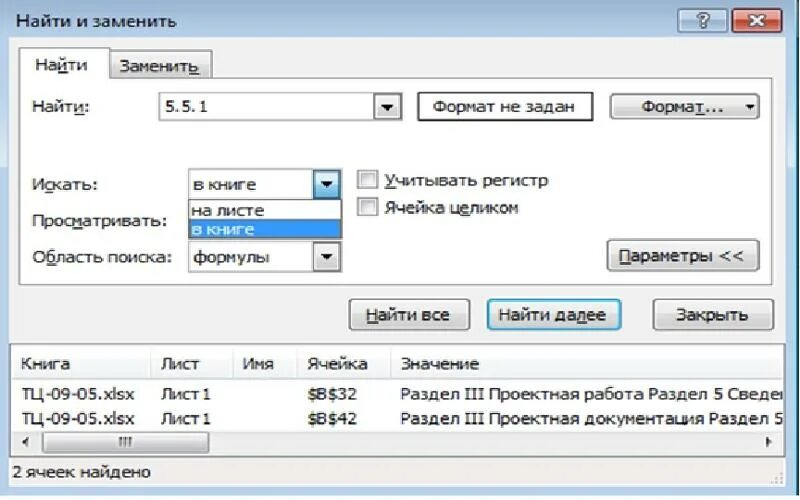
Task: Click the Проектная работа result value
Action: point(591,394)
